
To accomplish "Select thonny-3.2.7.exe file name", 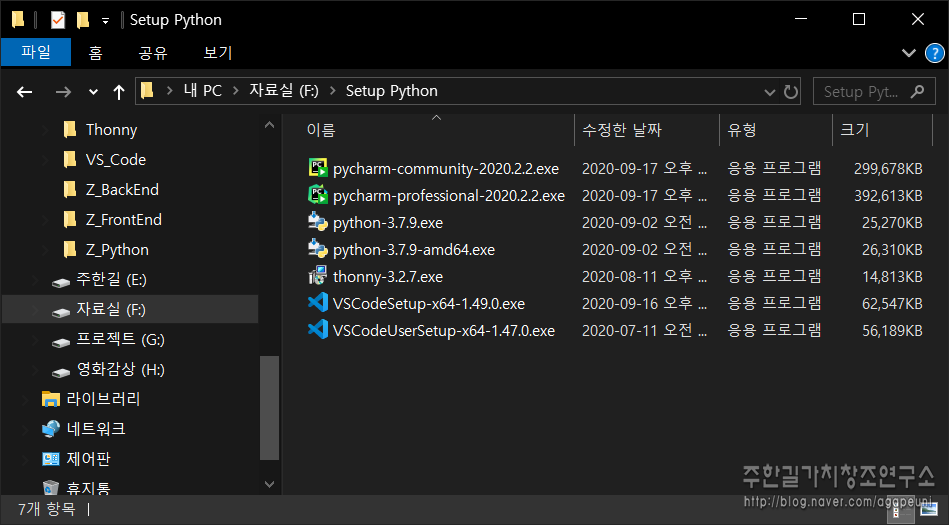I will (x=387, y=277).
